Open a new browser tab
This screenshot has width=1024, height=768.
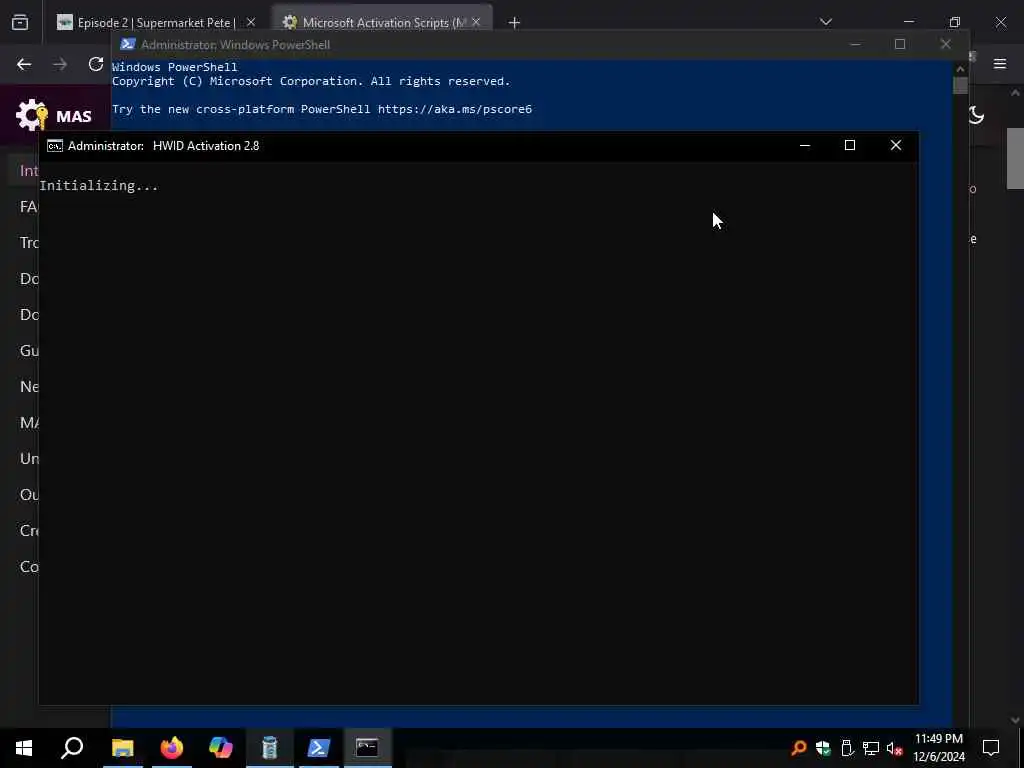(x=514, y=23)
